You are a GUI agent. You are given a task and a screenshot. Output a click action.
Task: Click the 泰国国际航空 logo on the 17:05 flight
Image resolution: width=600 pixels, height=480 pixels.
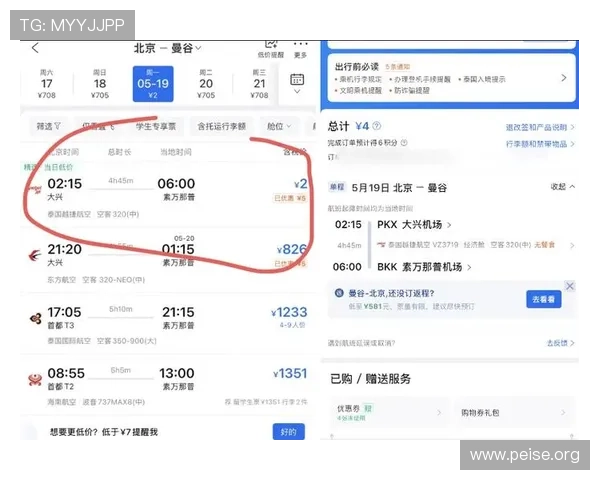click(x=36, y=318)
